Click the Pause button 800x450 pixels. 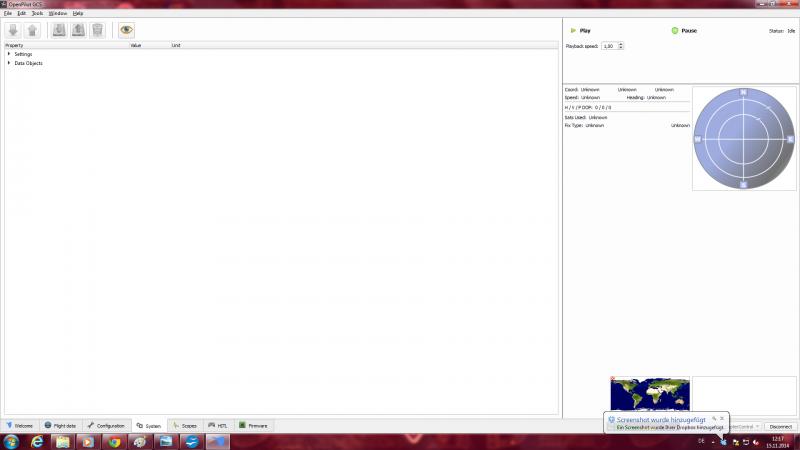point(684,31)
